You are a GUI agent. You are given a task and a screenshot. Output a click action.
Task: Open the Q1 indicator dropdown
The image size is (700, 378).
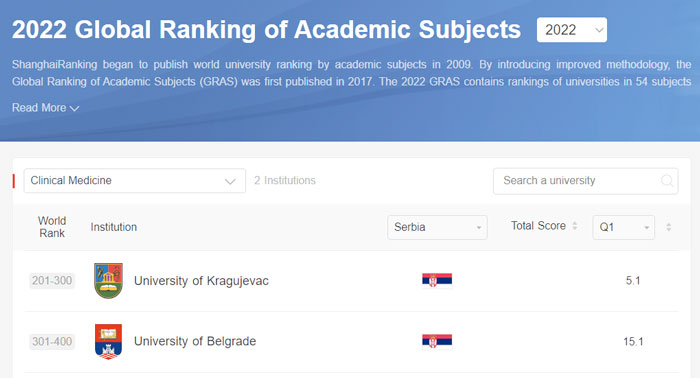tap(623, 227)
